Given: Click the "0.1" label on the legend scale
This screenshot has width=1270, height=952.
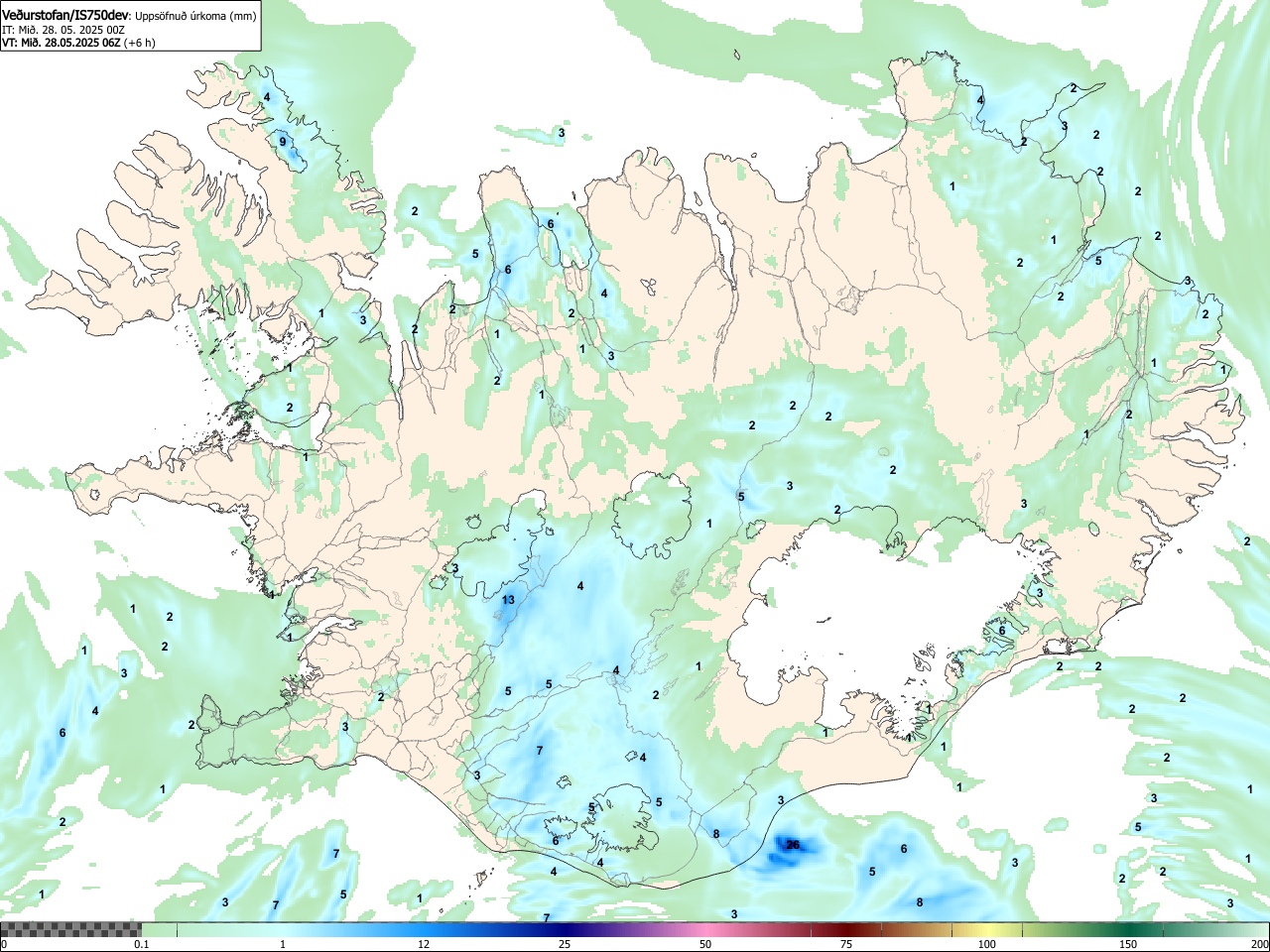Looking at the screenshot, I should coord(142,944).
